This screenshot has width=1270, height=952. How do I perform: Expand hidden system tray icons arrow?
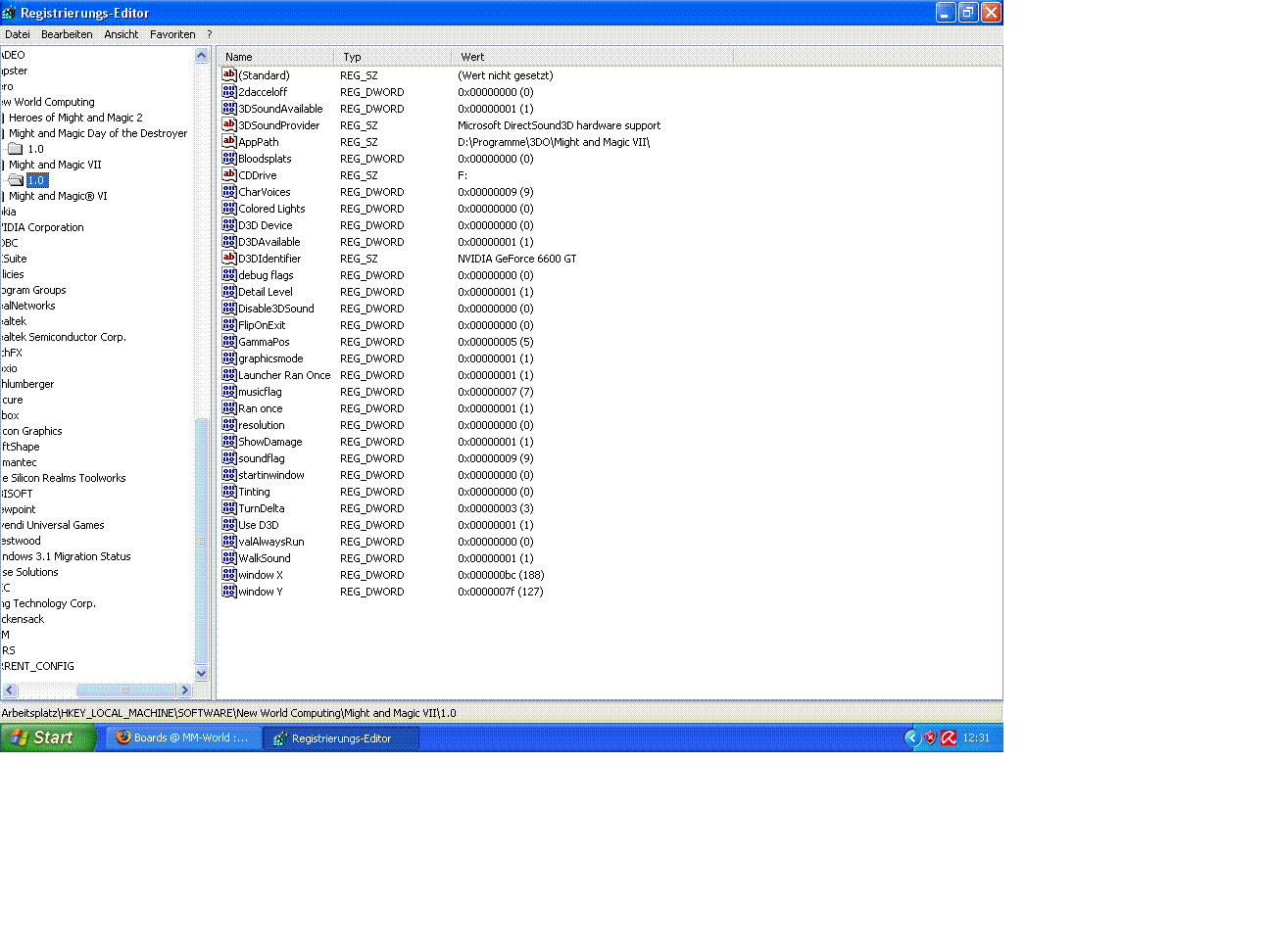(912, 738)
